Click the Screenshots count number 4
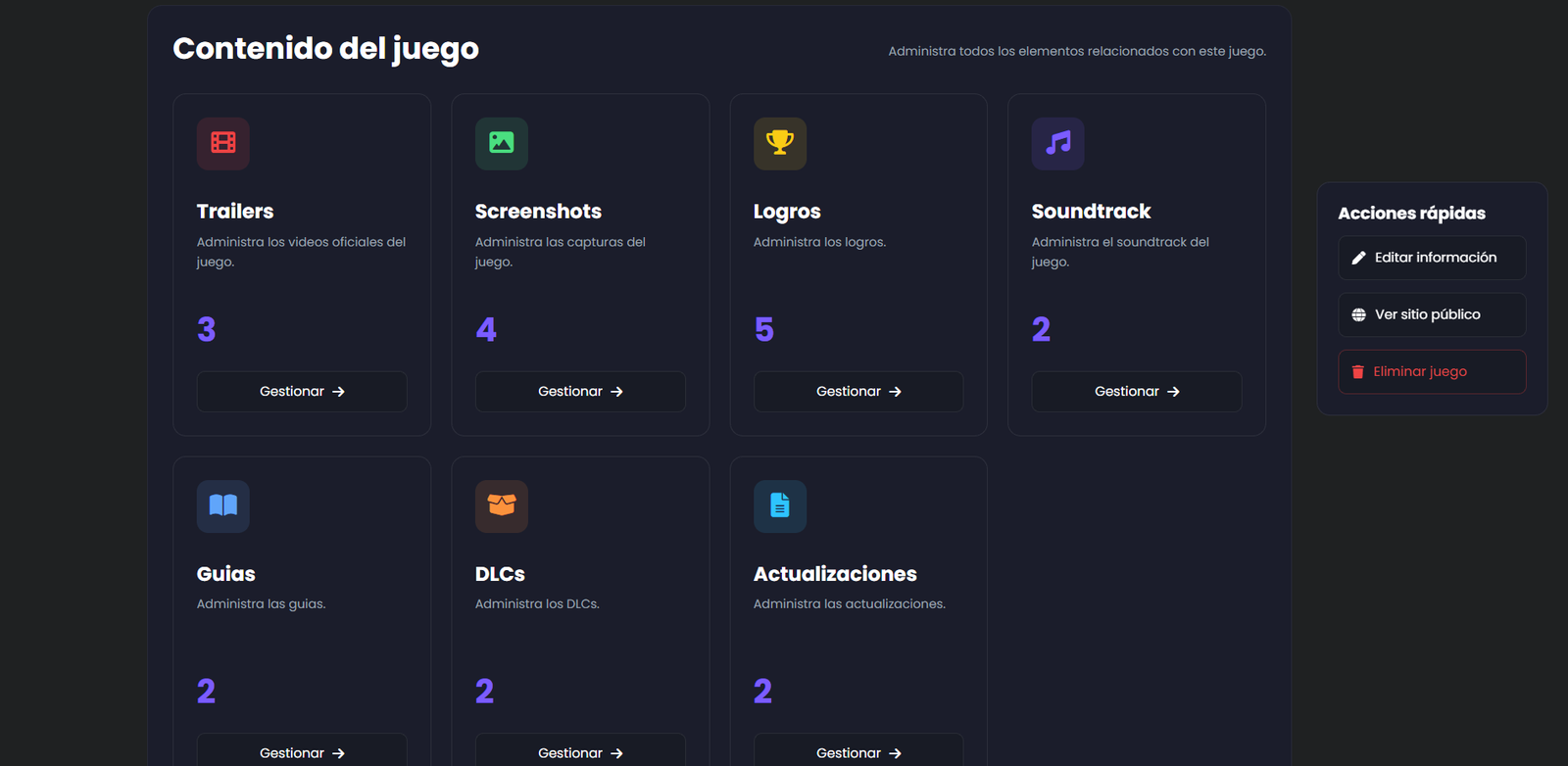 [x=486, y=329]
